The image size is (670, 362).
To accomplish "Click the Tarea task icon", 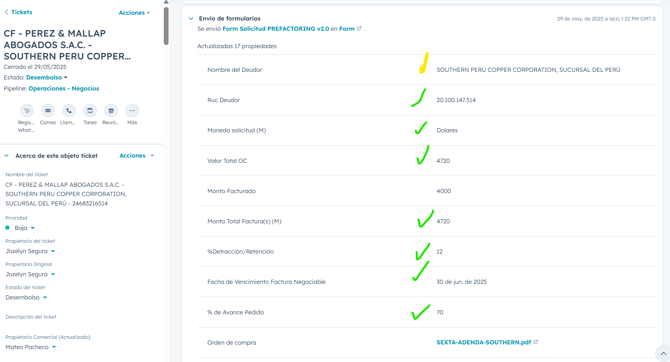I will pyautogui.click(x=90, y=111).
